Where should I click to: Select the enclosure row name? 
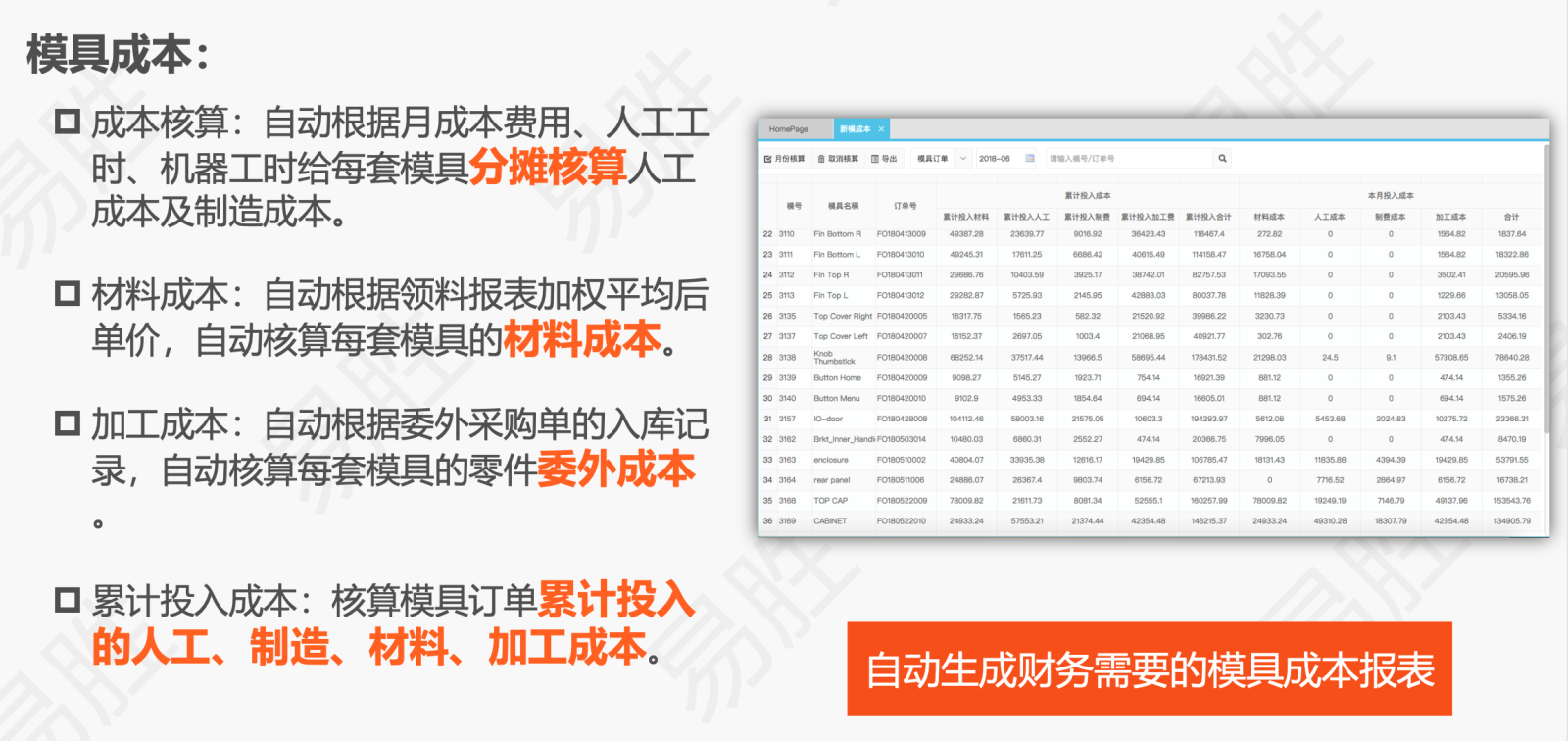tap(831, 460)
